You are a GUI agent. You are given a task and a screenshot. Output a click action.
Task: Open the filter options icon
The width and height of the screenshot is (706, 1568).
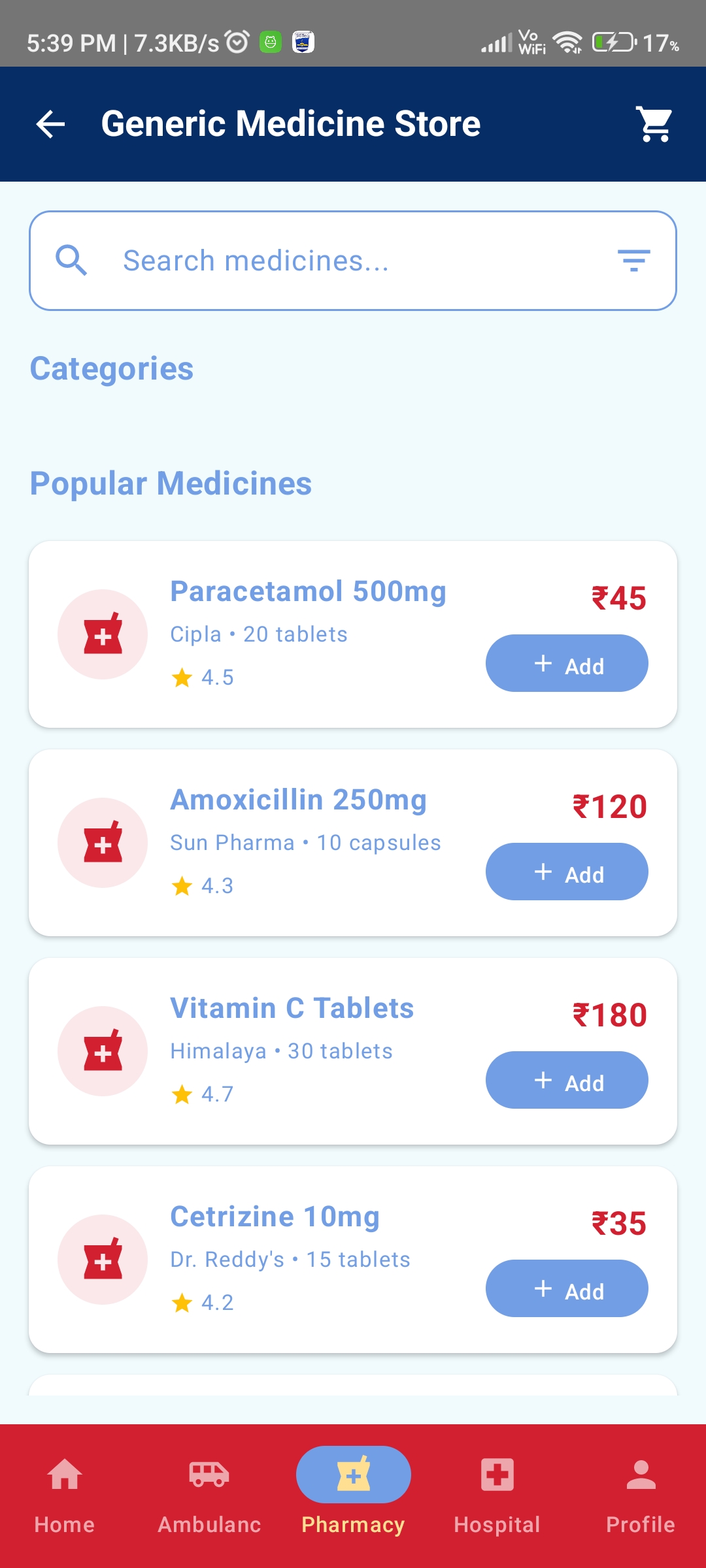coord(633,261)
